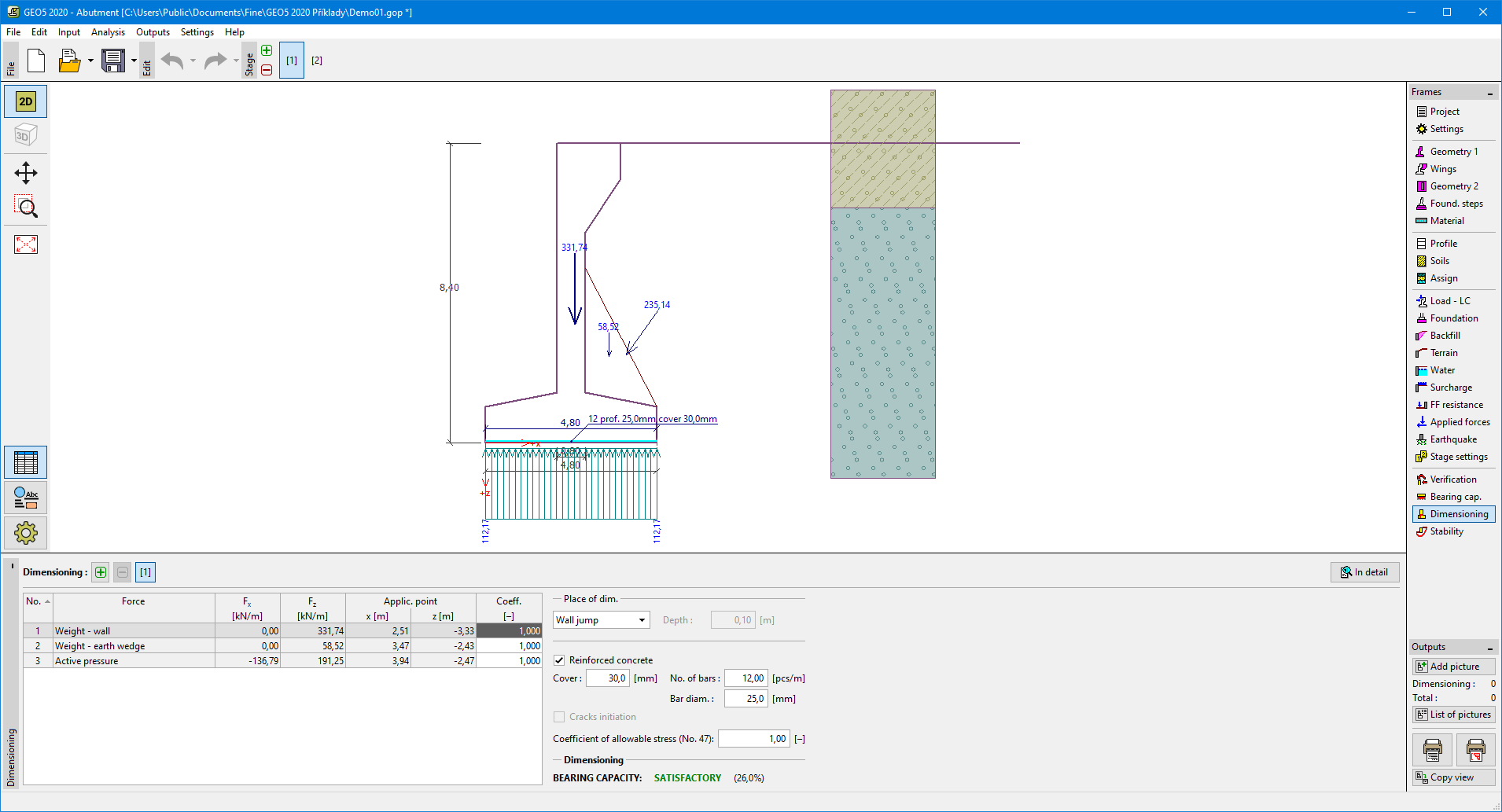Click the fit-to-window extents icon
1502x812 pixels.
26,244
